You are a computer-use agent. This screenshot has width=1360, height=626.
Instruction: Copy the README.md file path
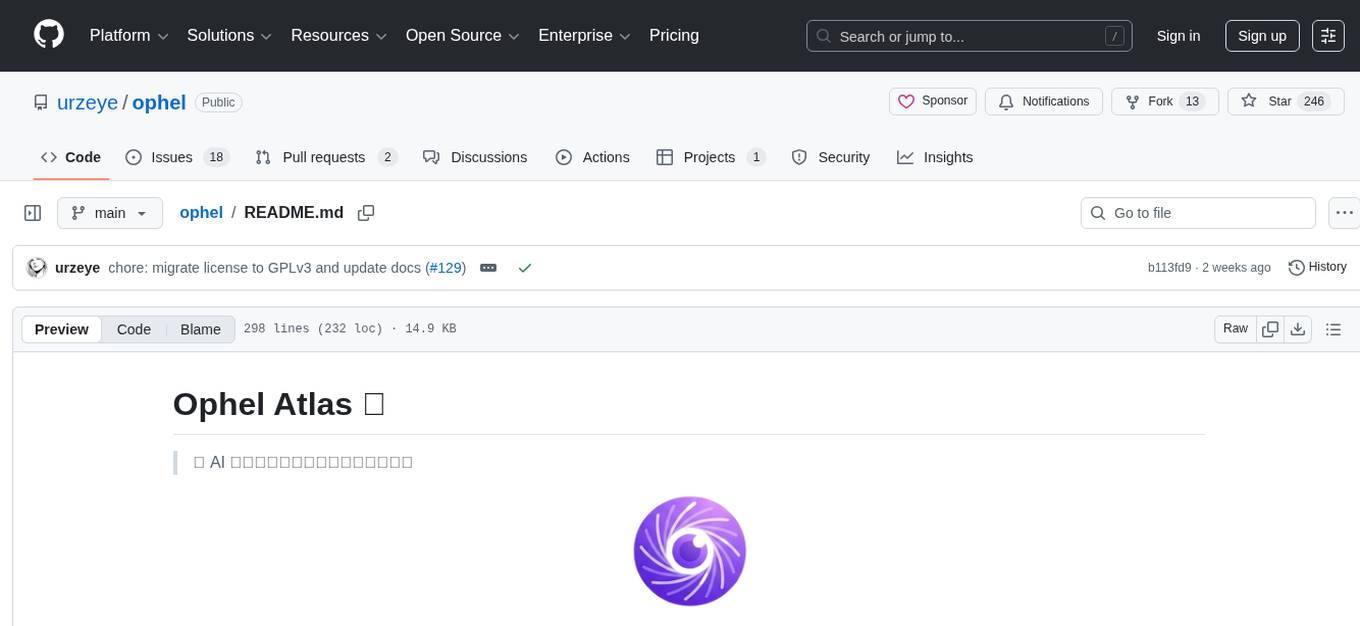(x=366, y=212)
